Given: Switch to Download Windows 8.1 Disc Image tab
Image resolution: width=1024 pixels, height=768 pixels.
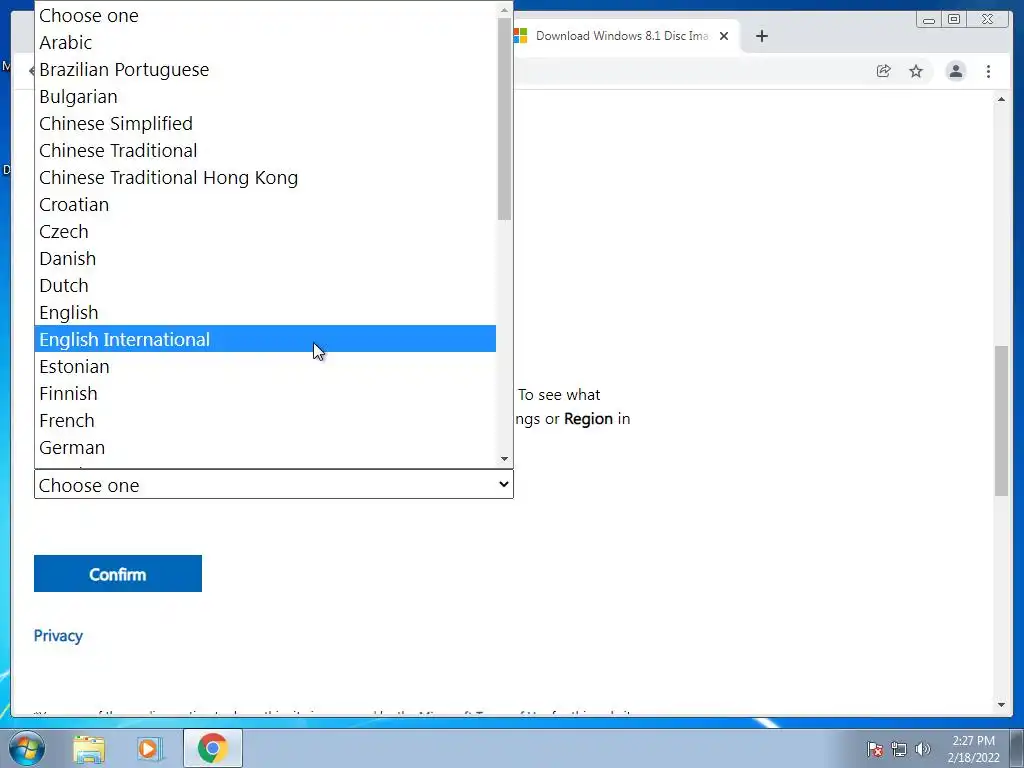Looking at the screenshot, I should [620, 36].
